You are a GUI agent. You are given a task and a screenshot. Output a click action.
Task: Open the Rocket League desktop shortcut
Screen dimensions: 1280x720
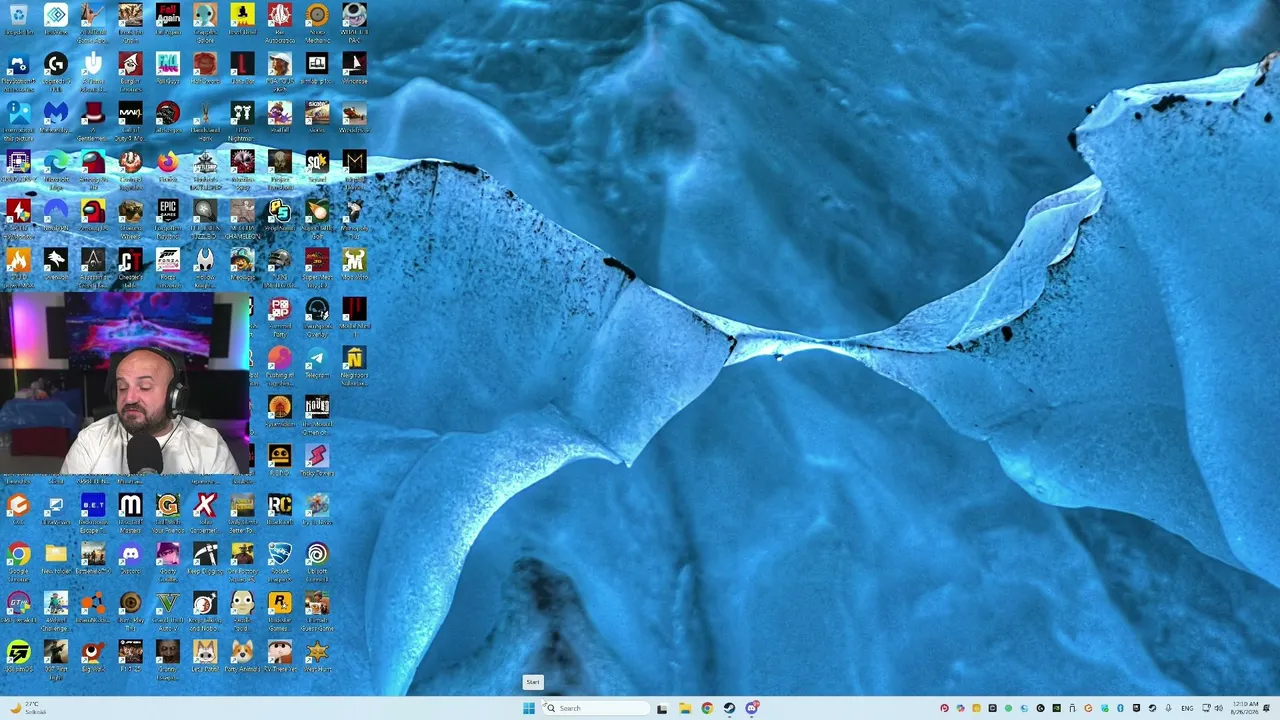click(280, 561)
